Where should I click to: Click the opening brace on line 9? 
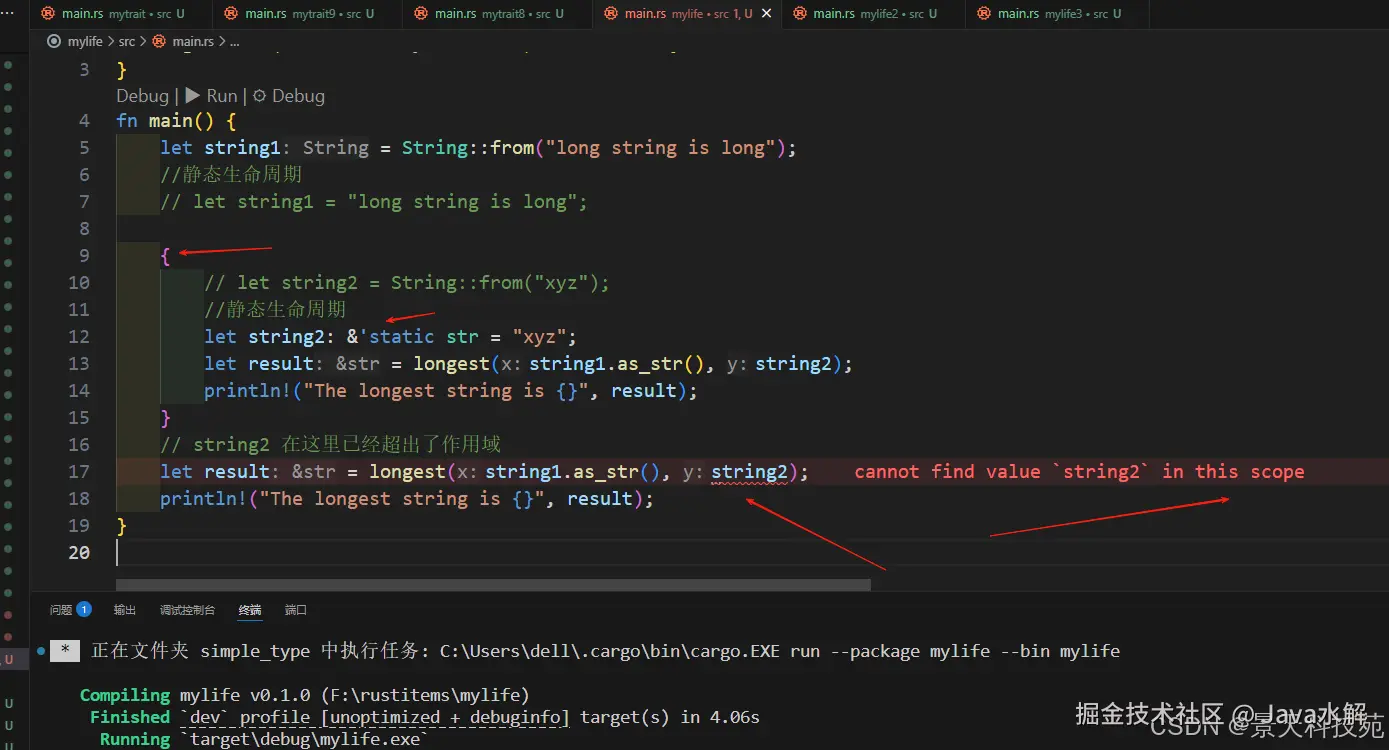tap(165, 256)
